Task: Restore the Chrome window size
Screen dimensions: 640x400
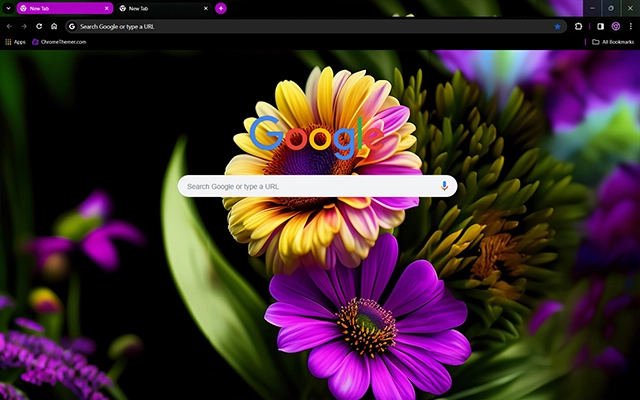Action: click(611, 8)
